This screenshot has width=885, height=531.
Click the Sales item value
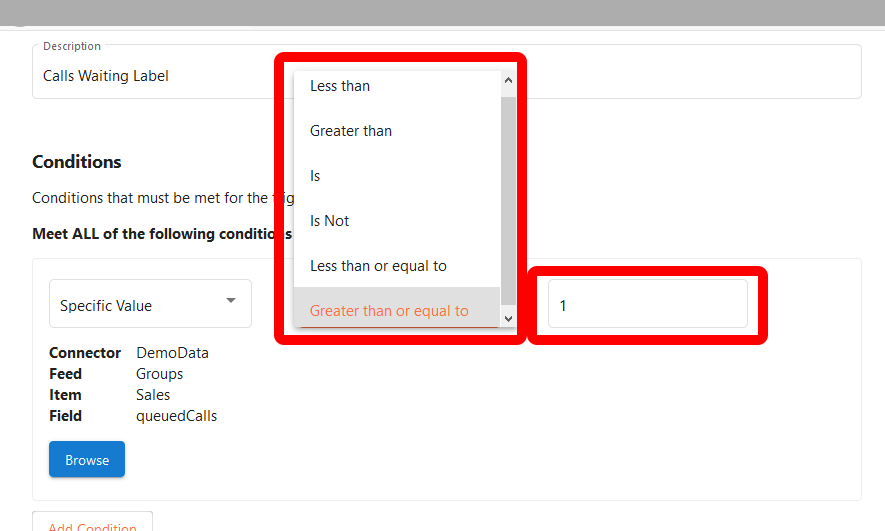click(153, 395)
